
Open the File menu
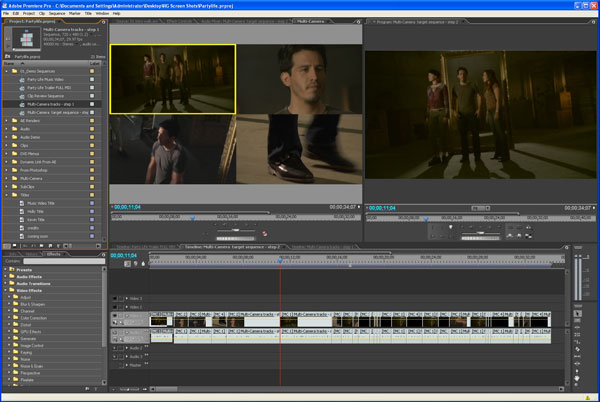tap(6, 13)
